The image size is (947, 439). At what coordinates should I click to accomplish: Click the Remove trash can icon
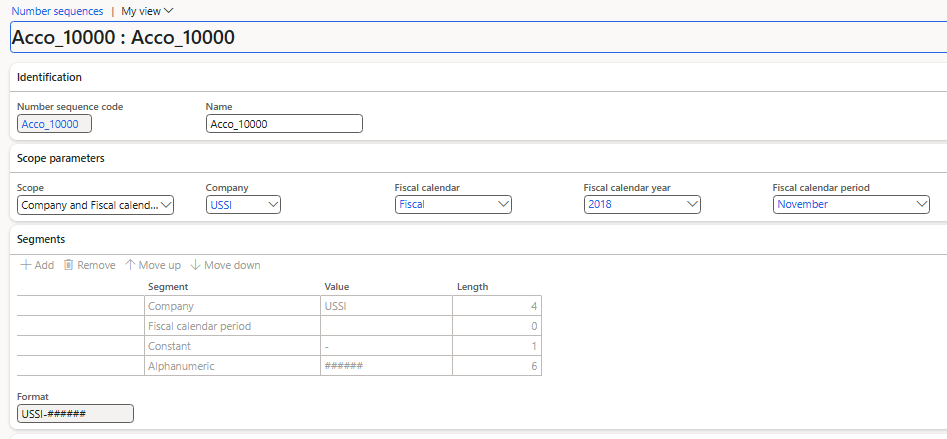pyautogui.click(x=69, y=265)
